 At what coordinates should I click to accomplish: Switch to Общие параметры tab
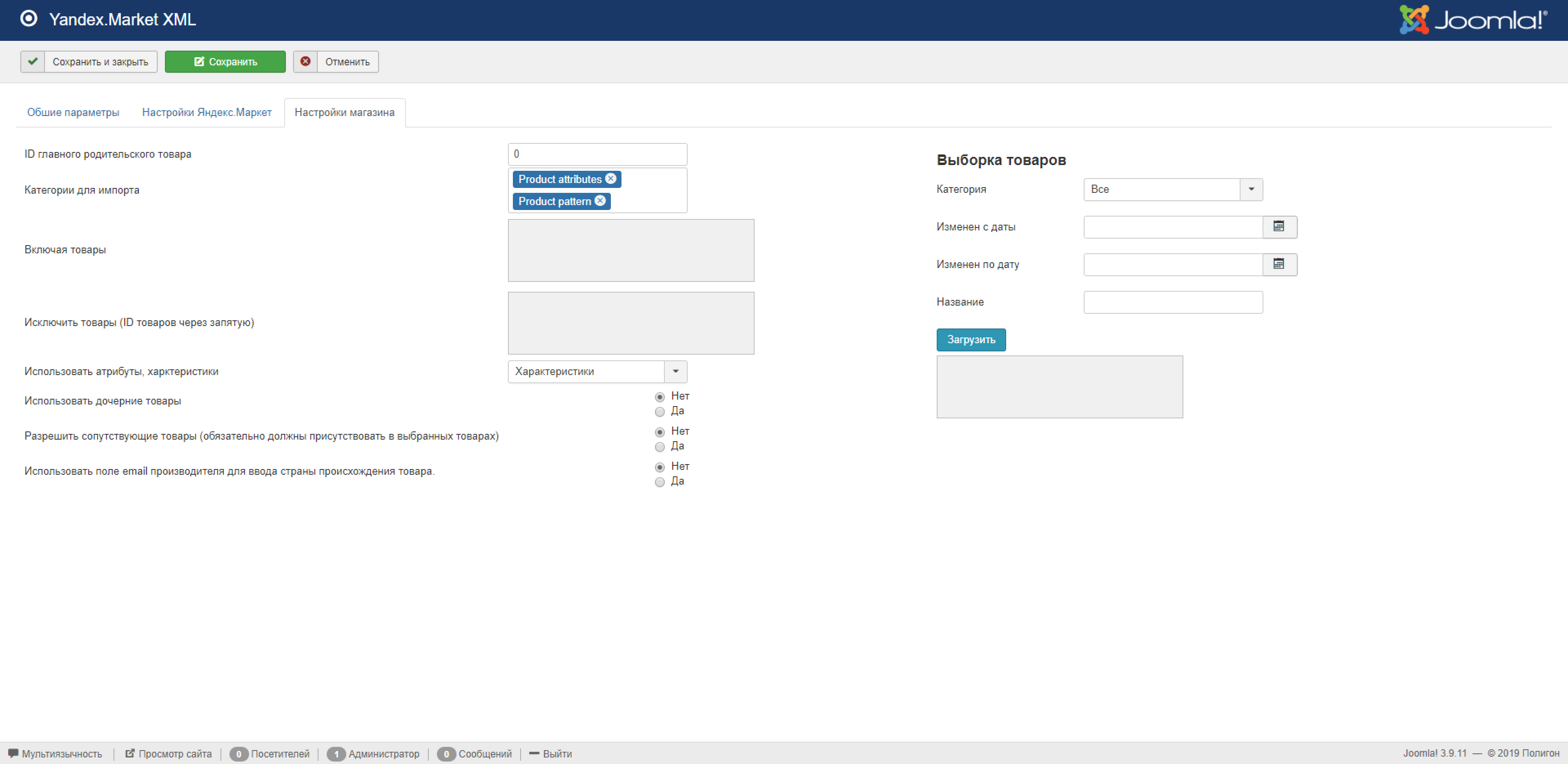[73, 113]
